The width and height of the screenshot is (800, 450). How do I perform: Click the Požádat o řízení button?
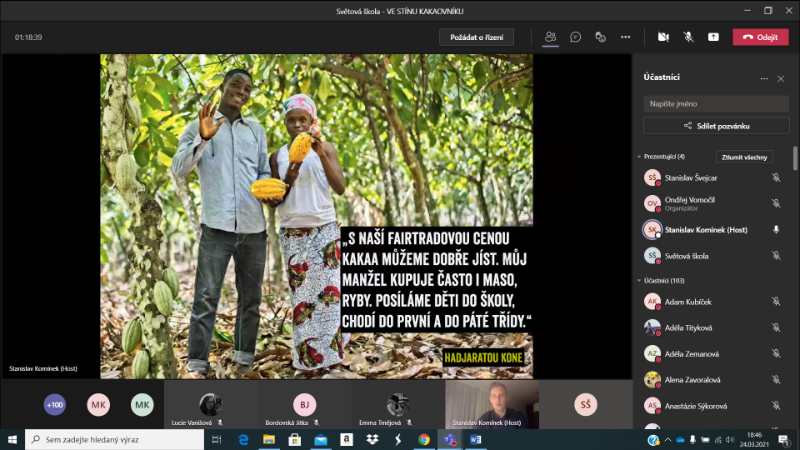[x=477, y=37]
